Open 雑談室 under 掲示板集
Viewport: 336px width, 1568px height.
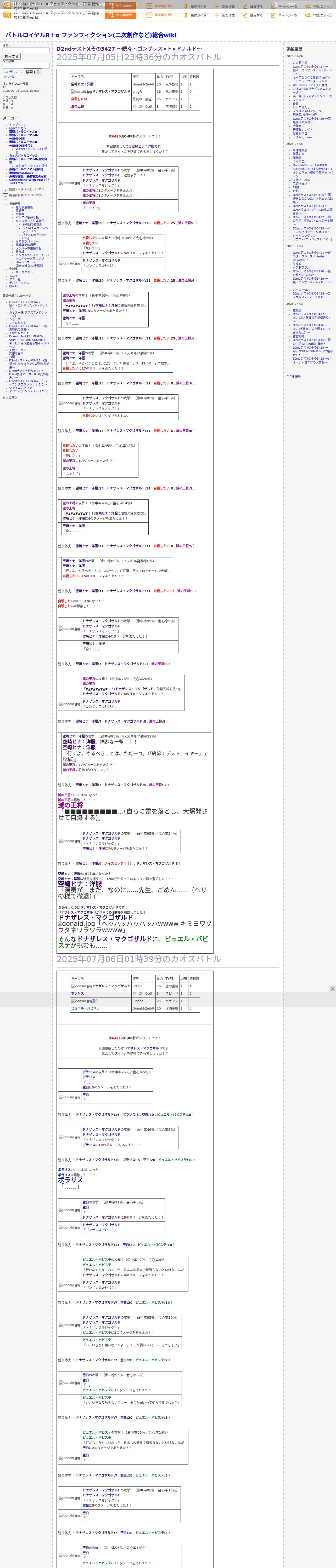20,211
